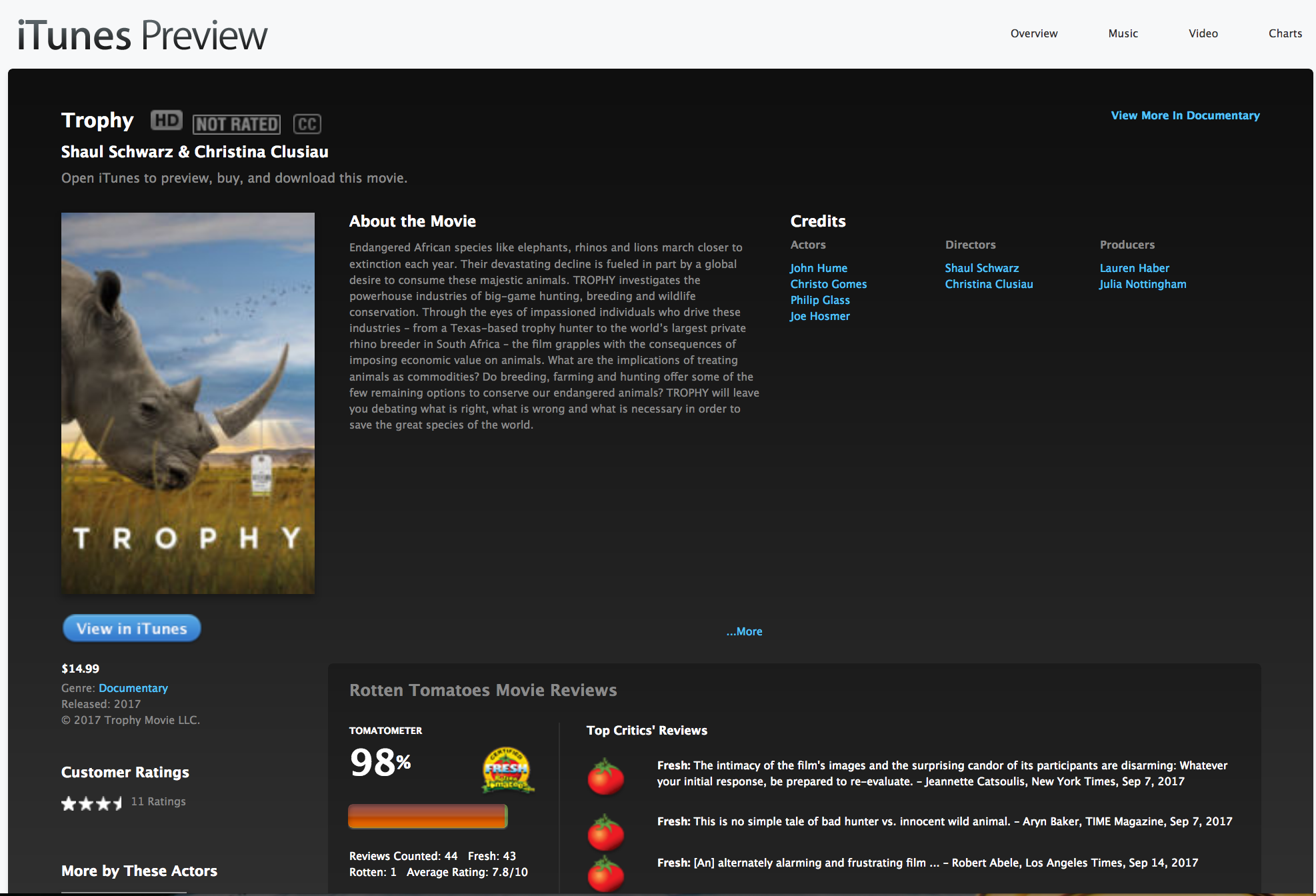Open producer Julia Nottingham's link
1316x896 pixels.
[x=1143, y=284]
